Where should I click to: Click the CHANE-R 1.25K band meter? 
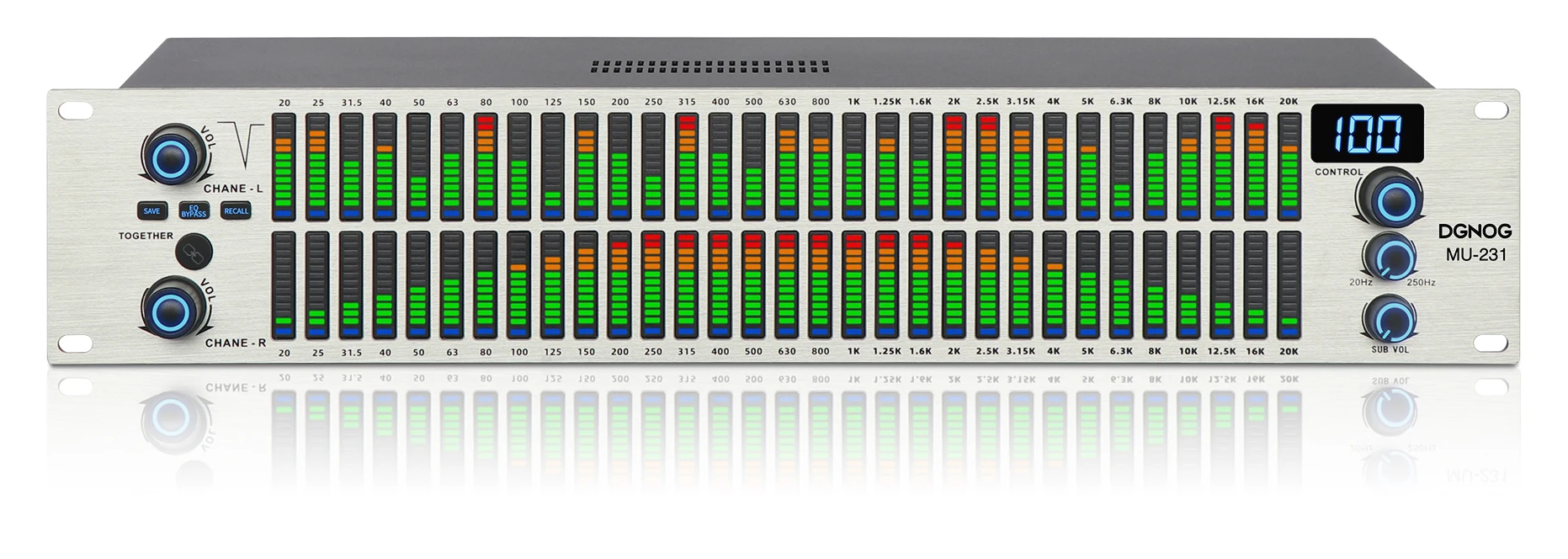pyautogui.click(x=888, y=285)
